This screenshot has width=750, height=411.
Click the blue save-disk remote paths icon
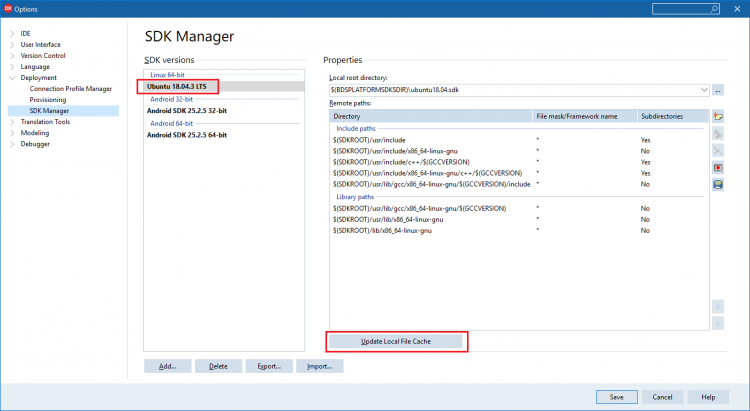(717, 185)
